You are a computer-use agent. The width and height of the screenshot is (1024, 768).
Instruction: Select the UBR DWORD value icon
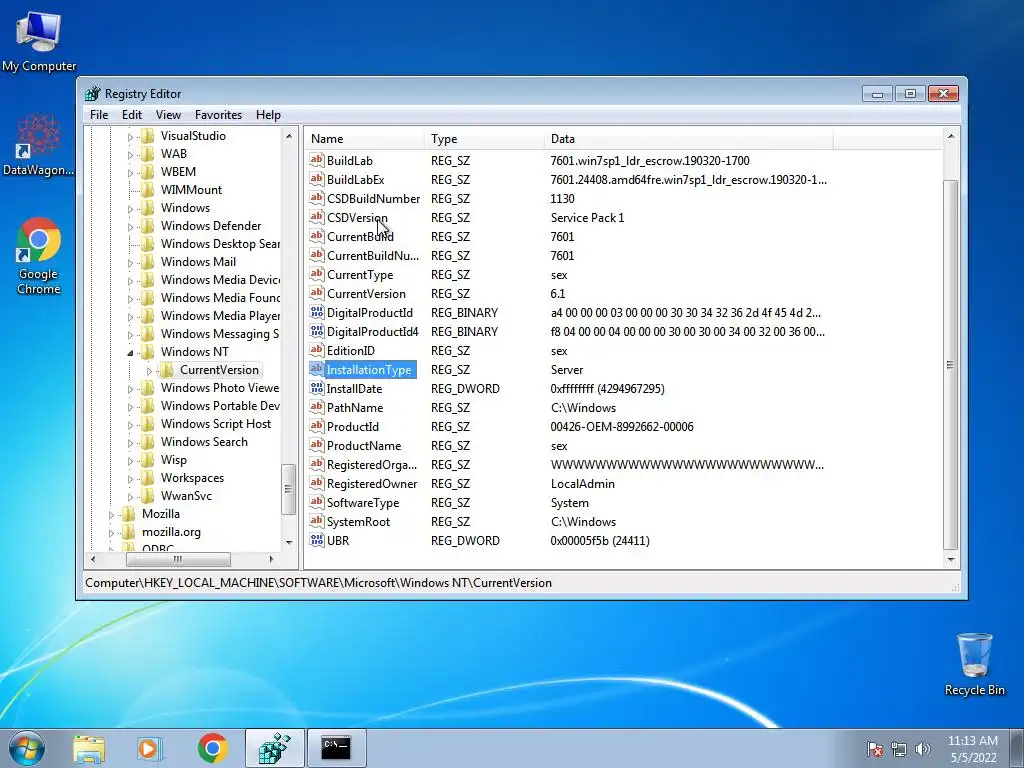tap(317, 540)
